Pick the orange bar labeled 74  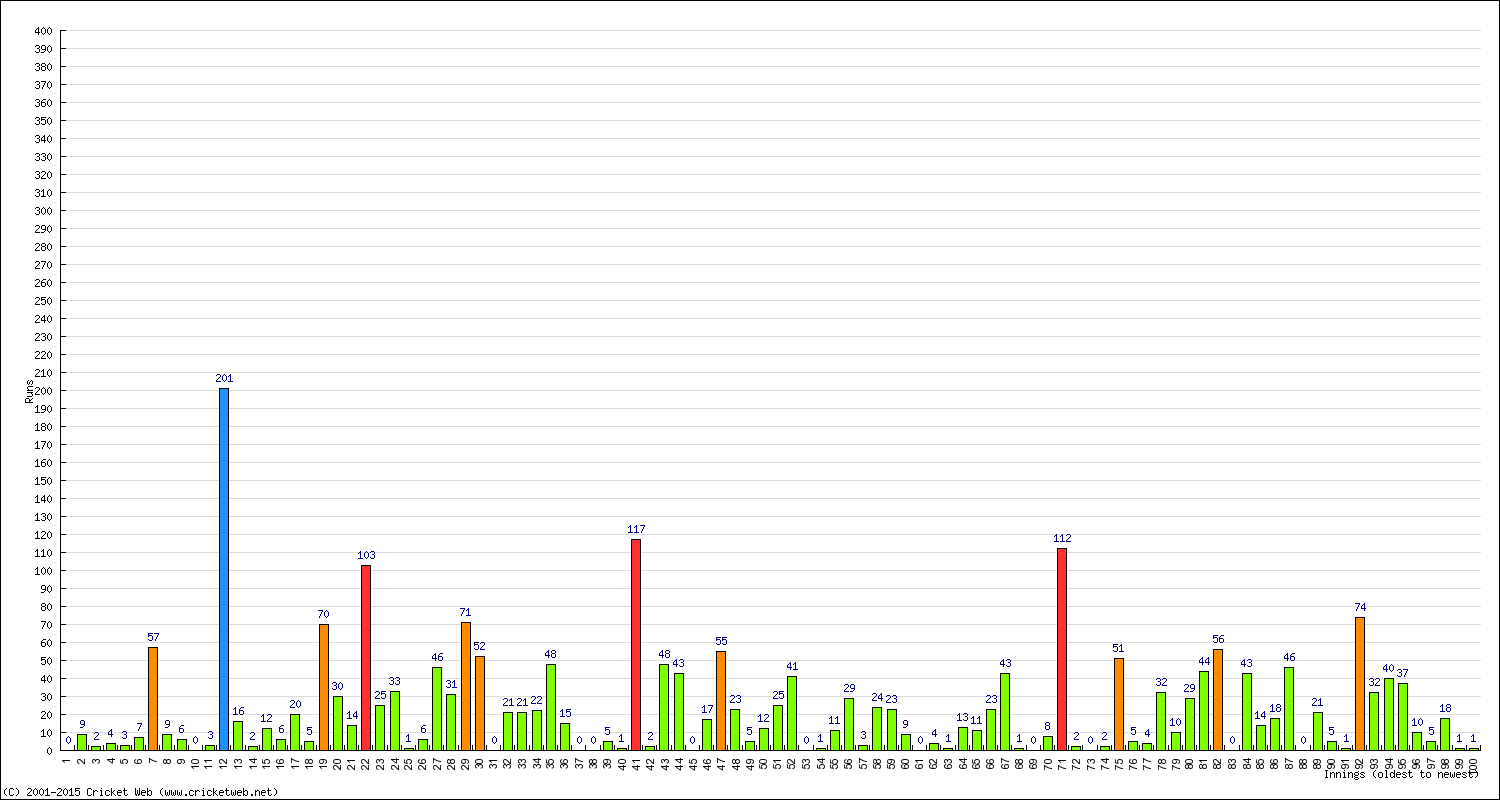point(1360,684)
